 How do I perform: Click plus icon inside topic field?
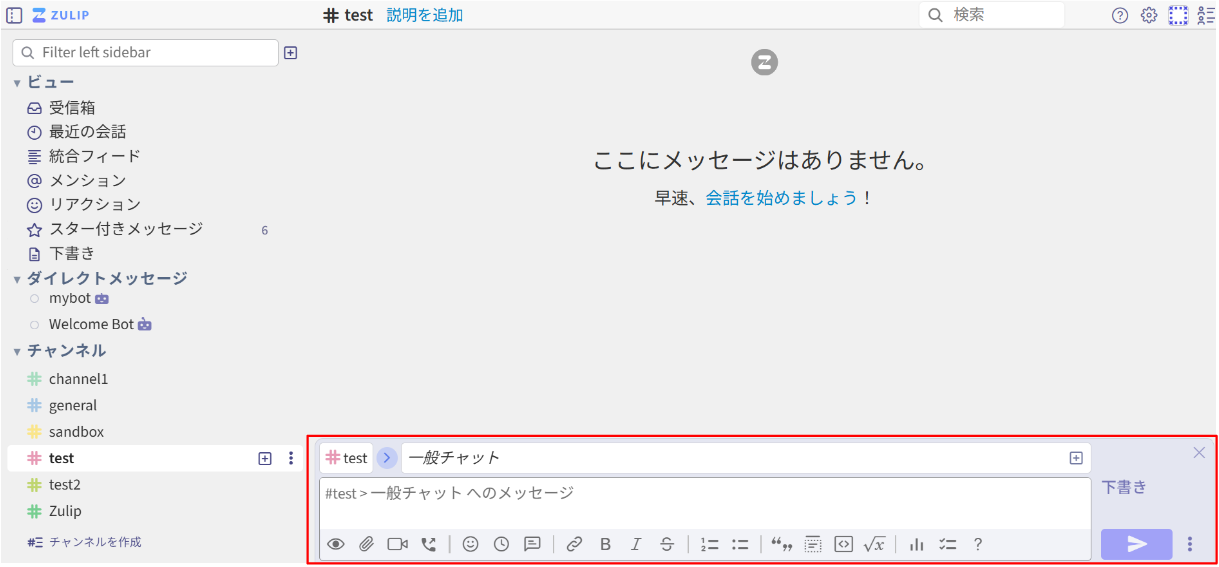coord(1076,458)
